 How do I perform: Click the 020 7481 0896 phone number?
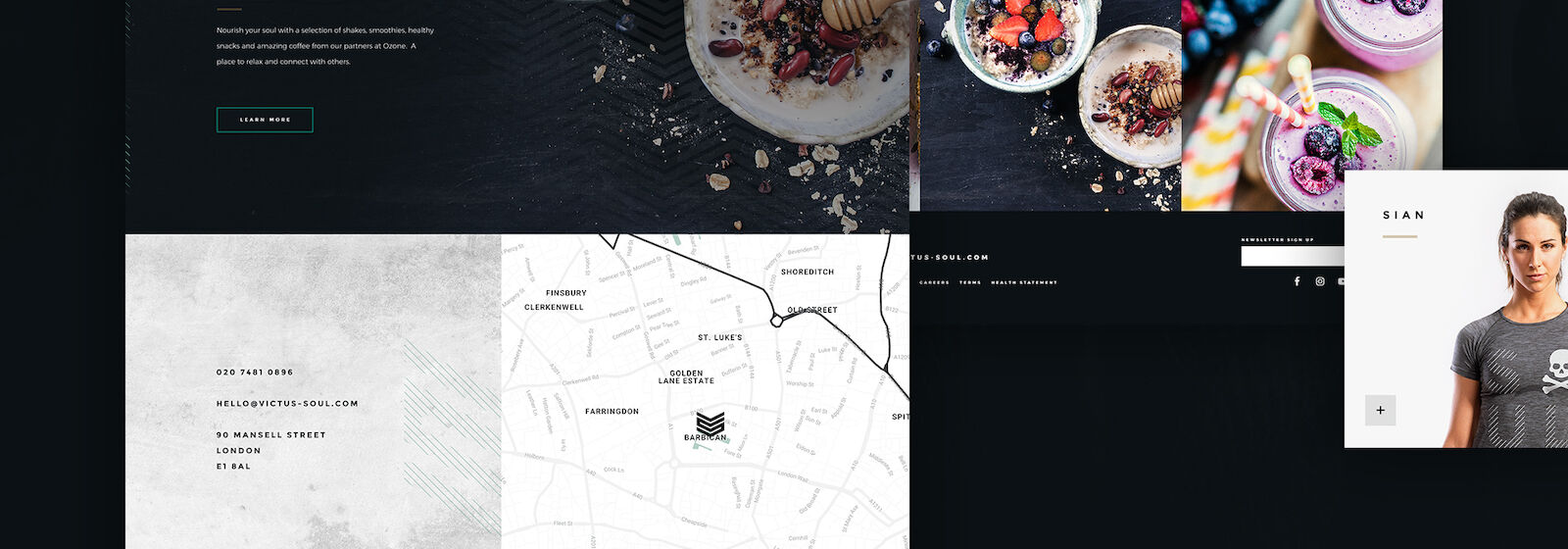[255, 372]
